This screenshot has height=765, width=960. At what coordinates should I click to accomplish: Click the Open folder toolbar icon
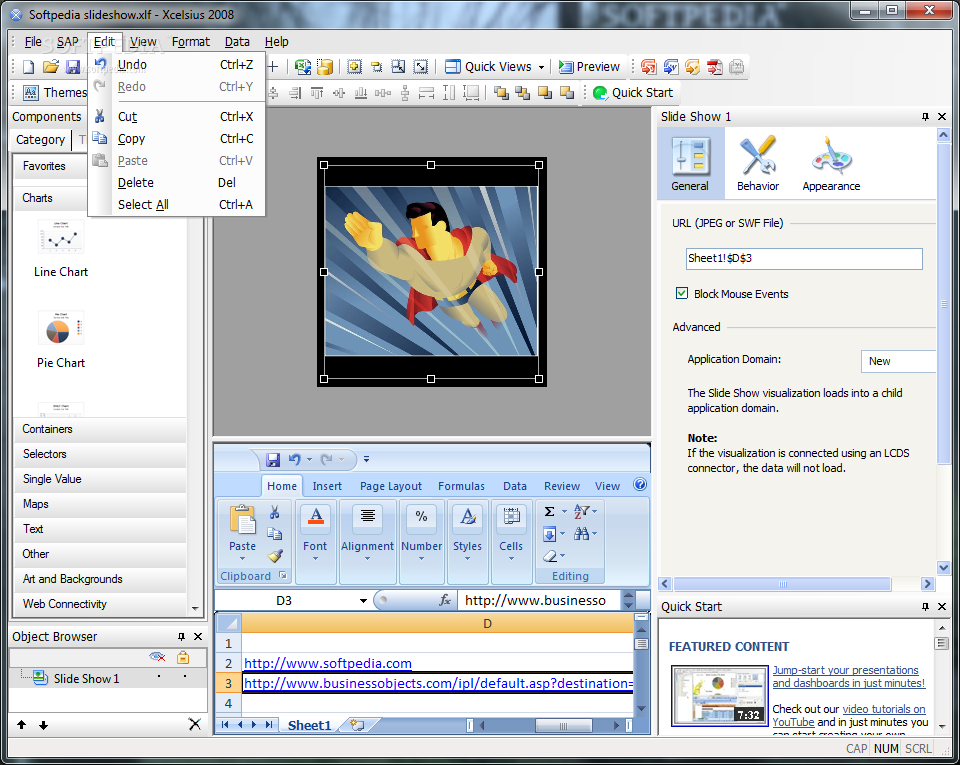tap(51, 67)
